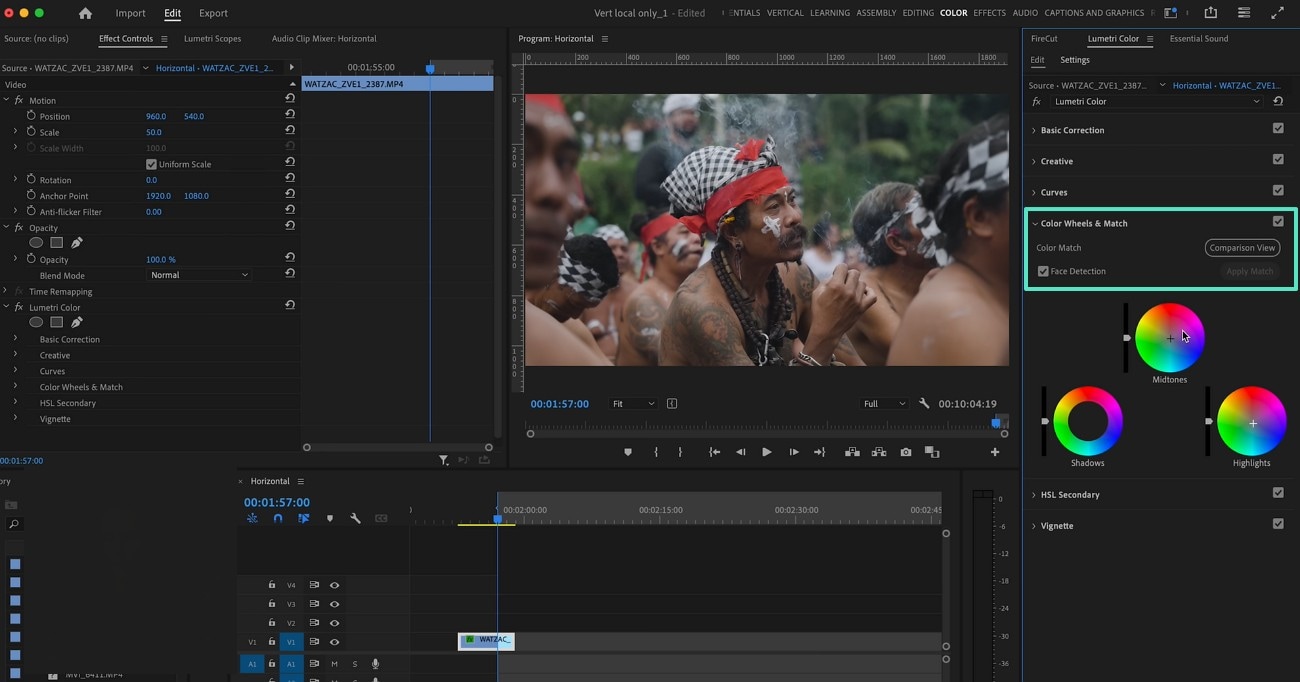
Task: Disable the Curves section checkbox
Action: coord(1278,191)
